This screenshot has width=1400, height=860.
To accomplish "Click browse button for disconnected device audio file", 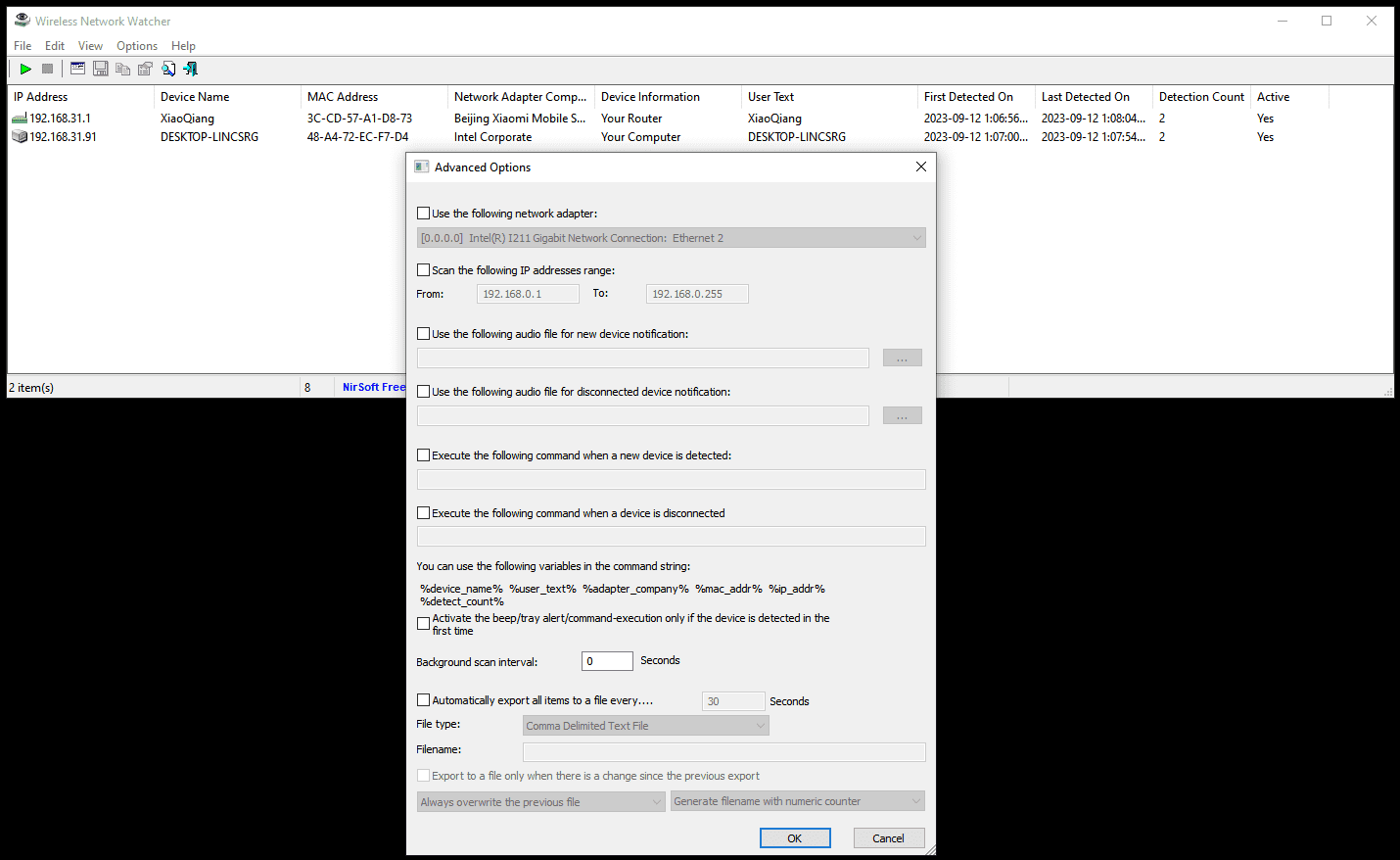I will (x=903, y=416).
